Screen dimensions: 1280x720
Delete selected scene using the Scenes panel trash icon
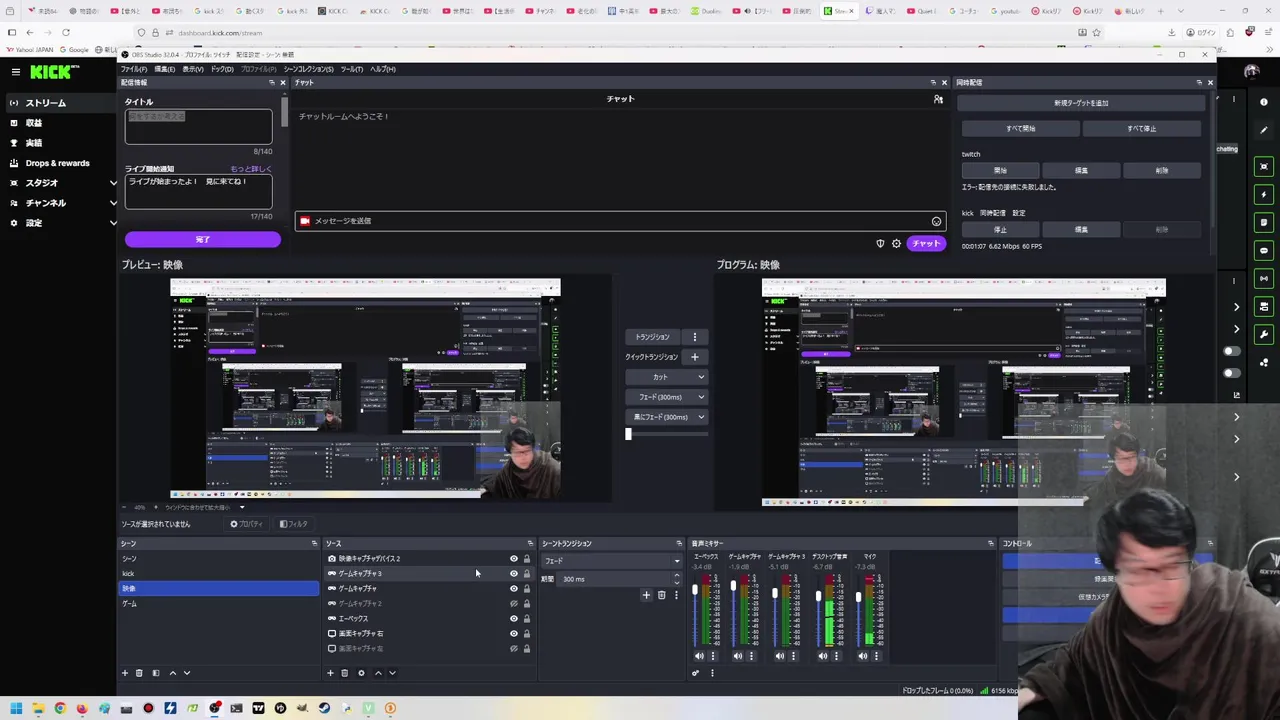(x=139, y=673)
